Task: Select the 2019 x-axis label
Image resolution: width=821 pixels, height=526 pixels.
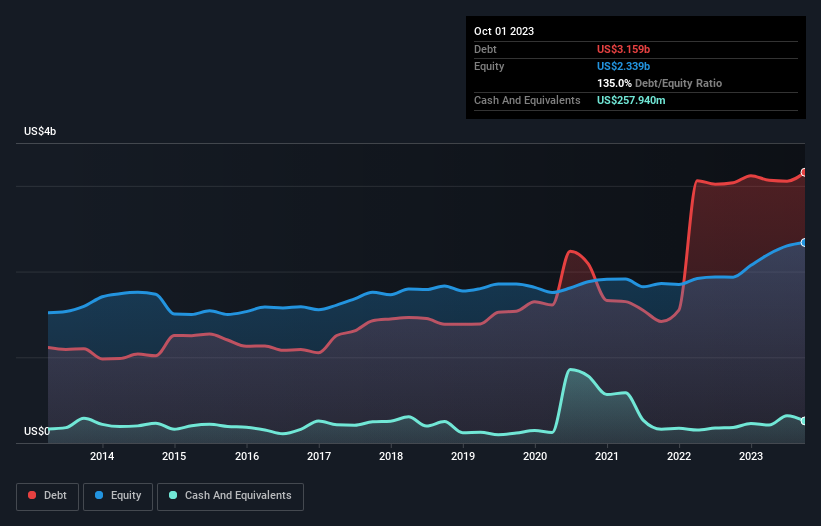Action: click(463, 456)
